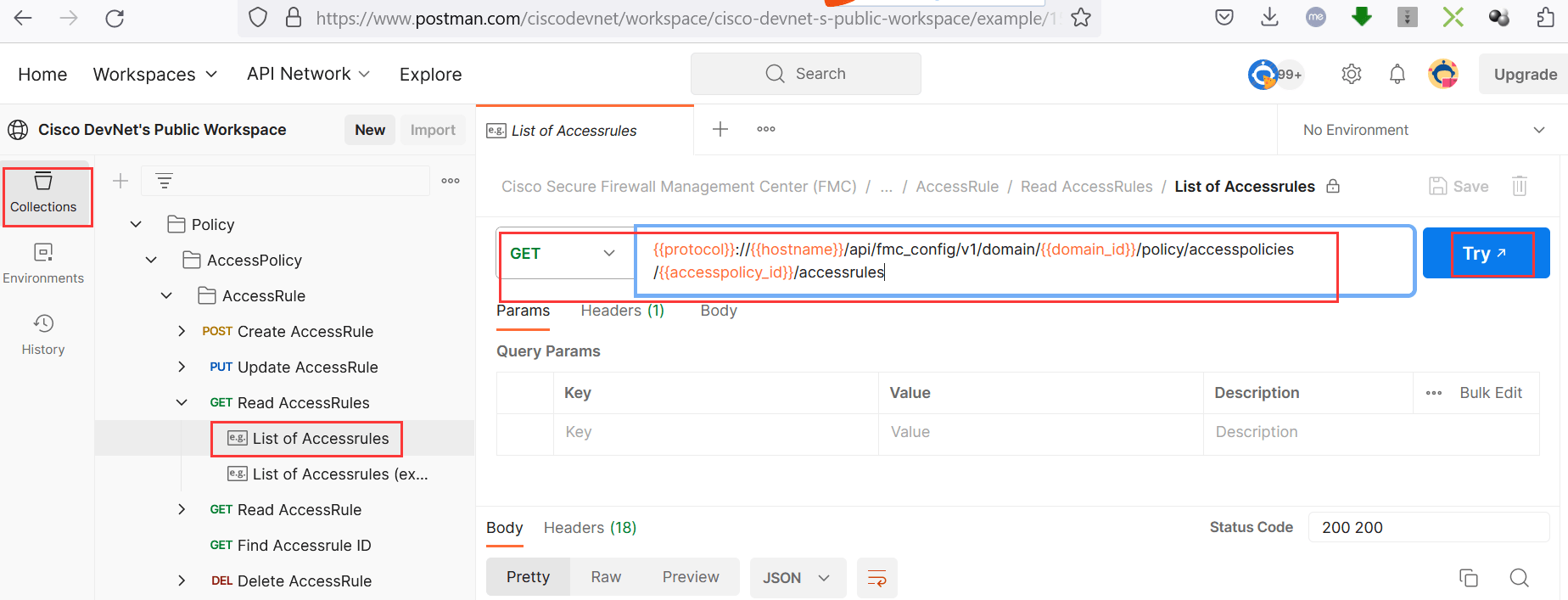Open JSON format dropdown
This screenshot has height=600, width=1568.
(797, 578)
